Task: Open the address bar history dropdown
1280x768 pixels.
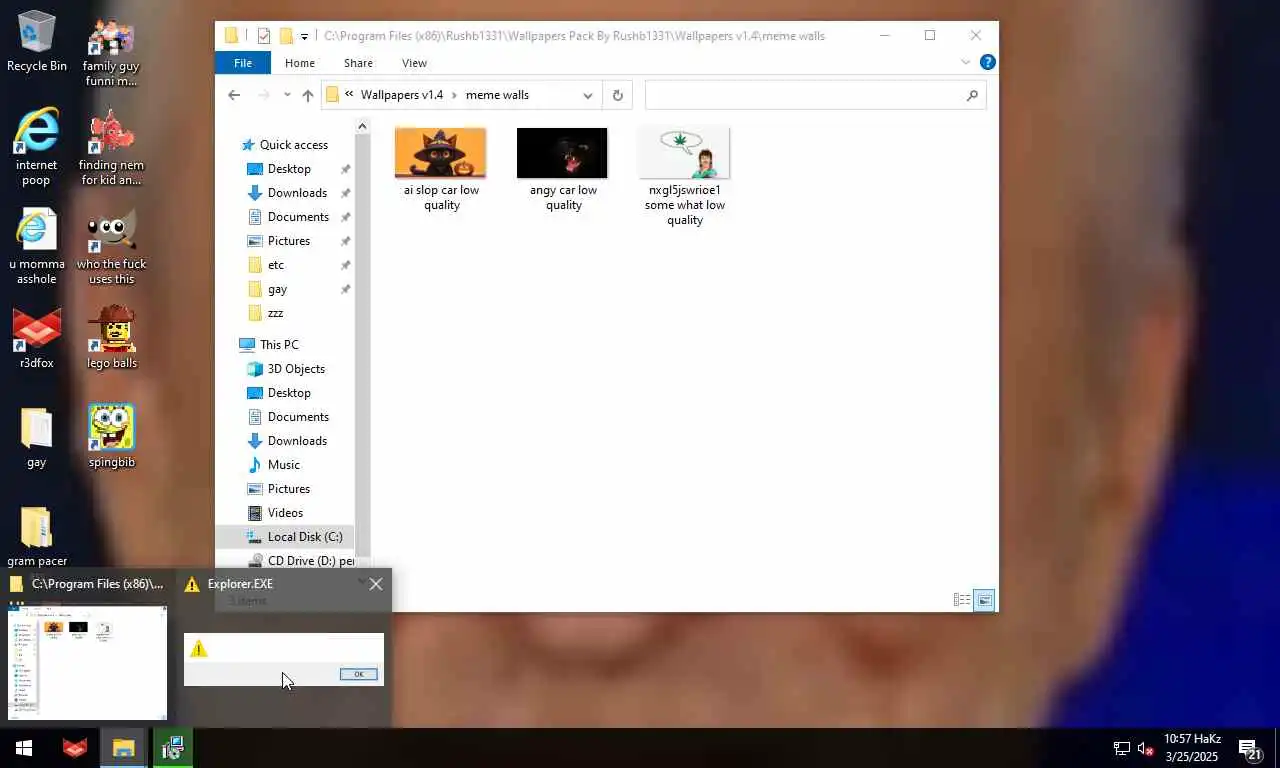Action: coord(588,95)
